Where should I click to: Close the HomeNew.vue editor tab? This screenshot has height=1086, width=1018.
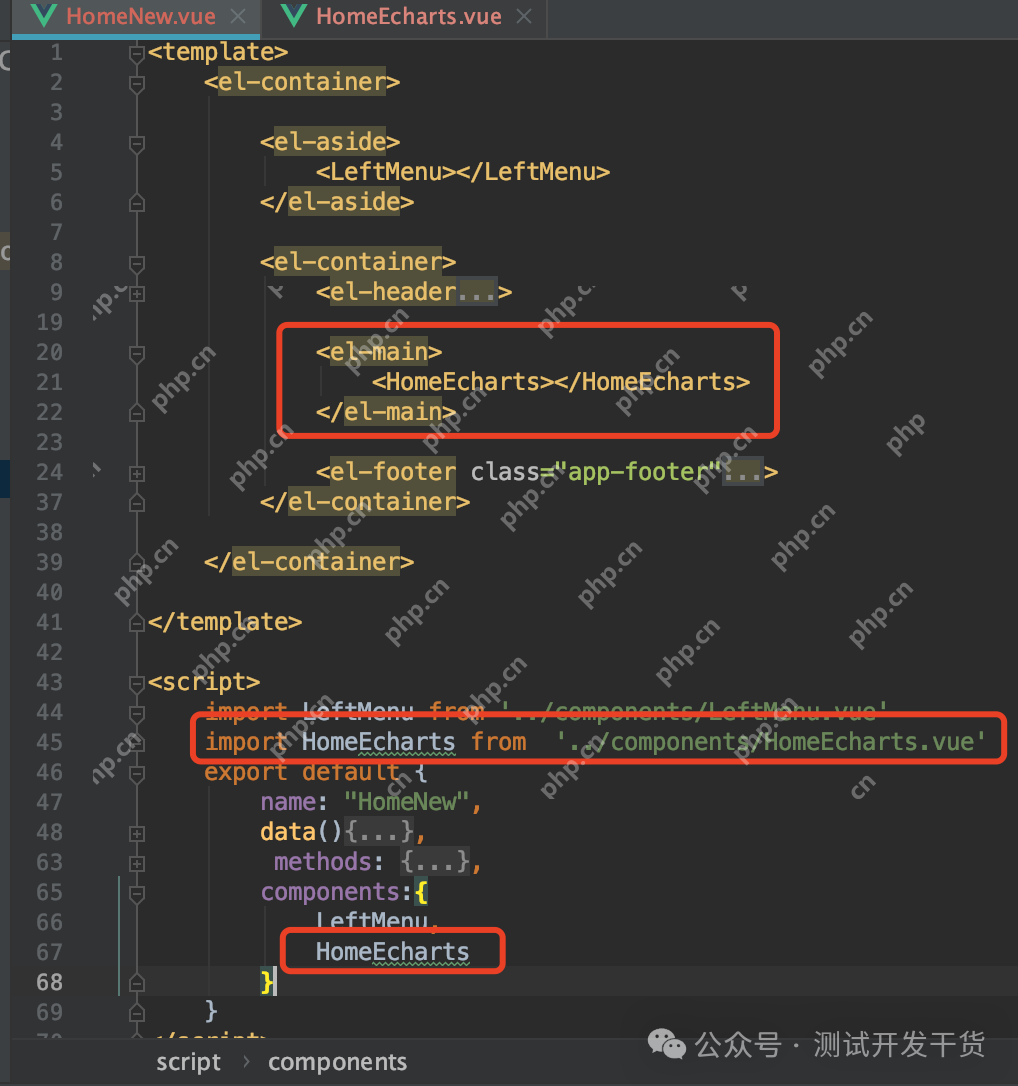(x=239, y=17)
